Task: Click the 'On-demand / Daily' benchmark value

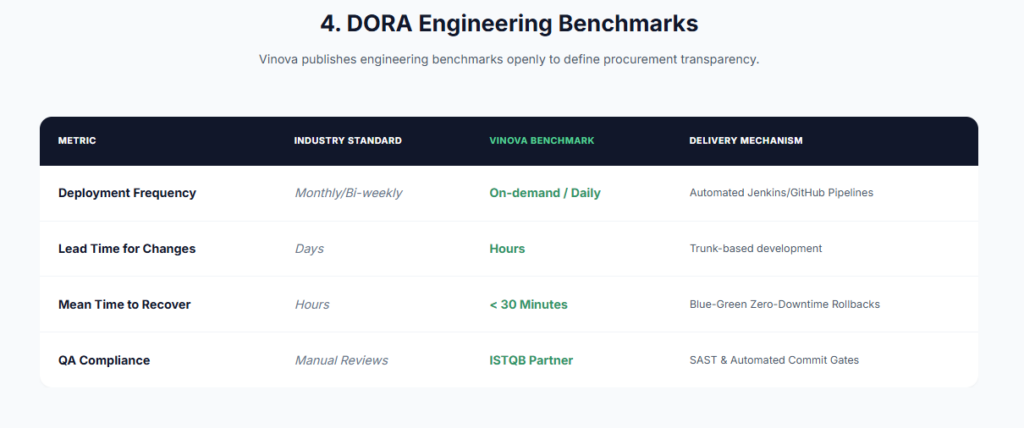Action: tap(545, 193)
